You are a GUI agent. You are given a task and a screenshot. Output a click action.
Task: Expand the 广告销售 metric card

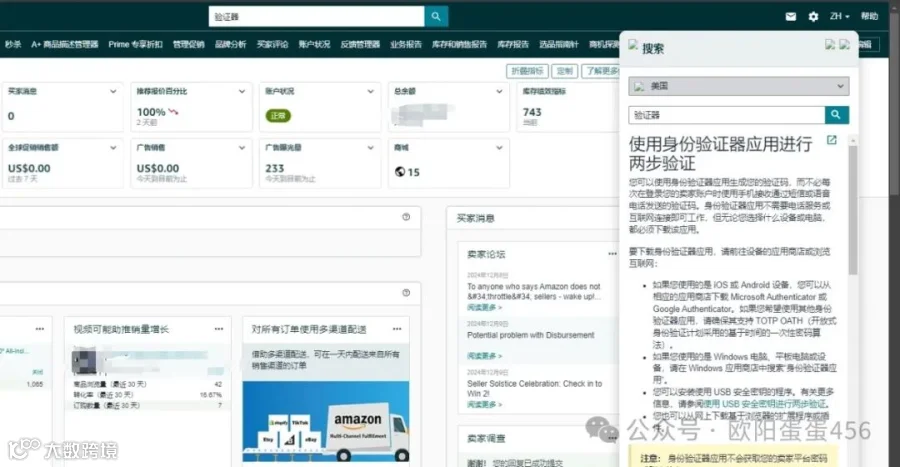(x=242, y=147)
